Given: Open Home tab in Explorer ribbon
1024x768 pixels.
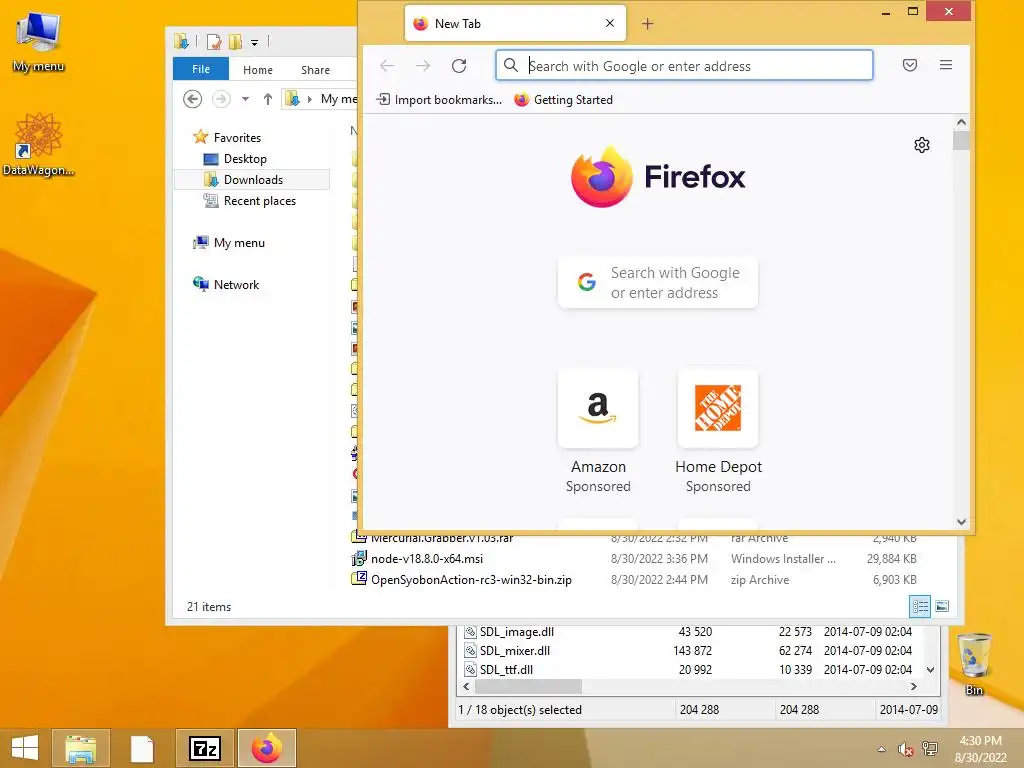Looking at the screenshot, I should pos(258,69).
